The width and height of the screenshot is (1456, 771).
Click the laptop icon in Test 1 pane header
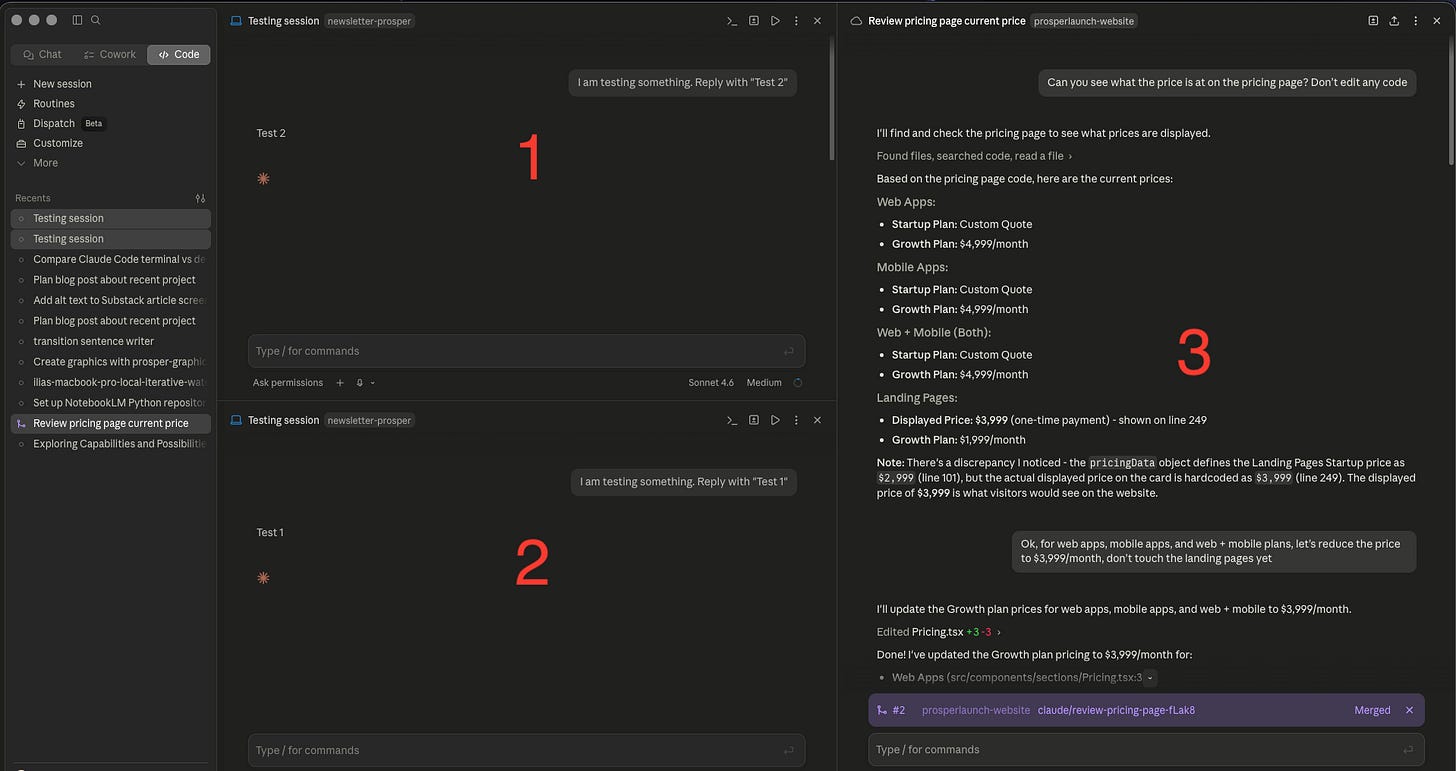(236, 420)
